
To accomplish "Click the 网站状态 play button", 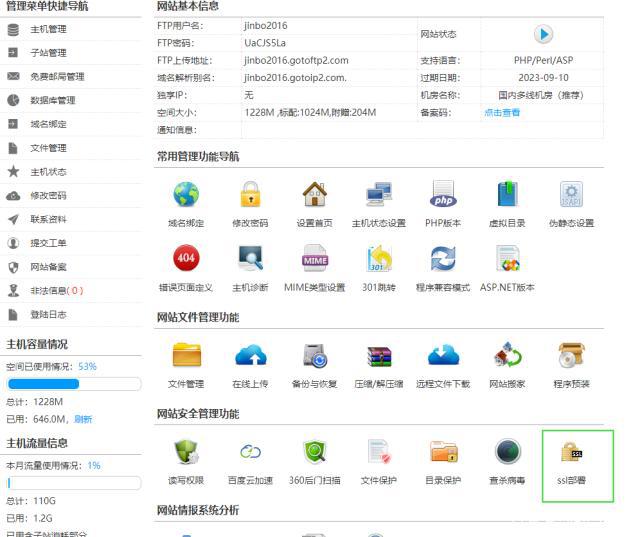I will (x=543, y=34).
